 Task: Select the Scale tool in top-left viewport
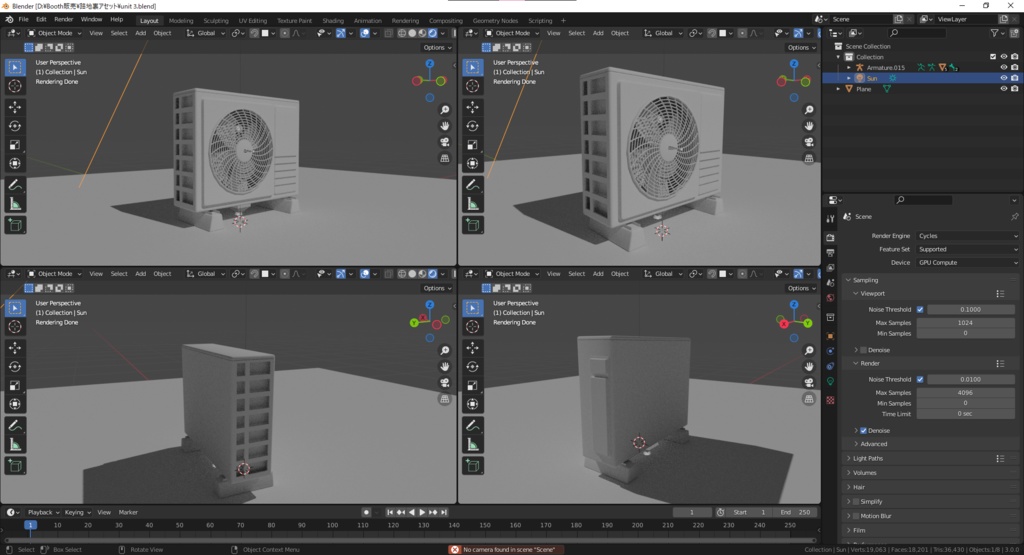click(x=15, y=145)
